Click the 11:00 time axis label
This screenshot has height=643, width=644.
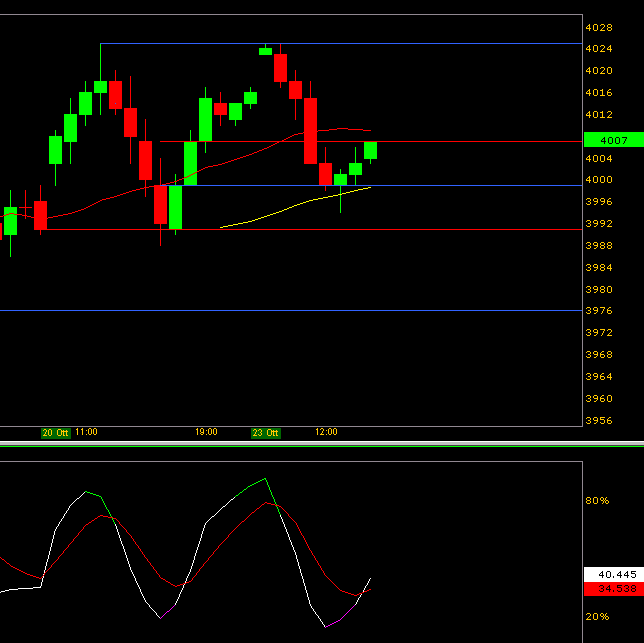(86, 432)
